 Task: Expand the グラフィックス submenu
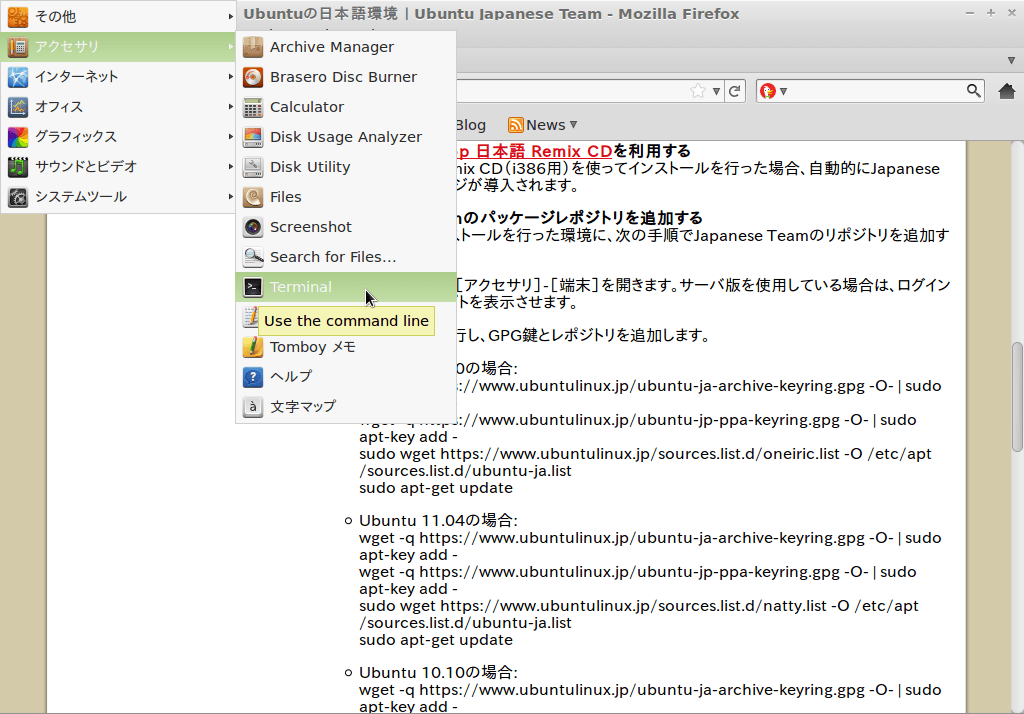coord(231,137)
